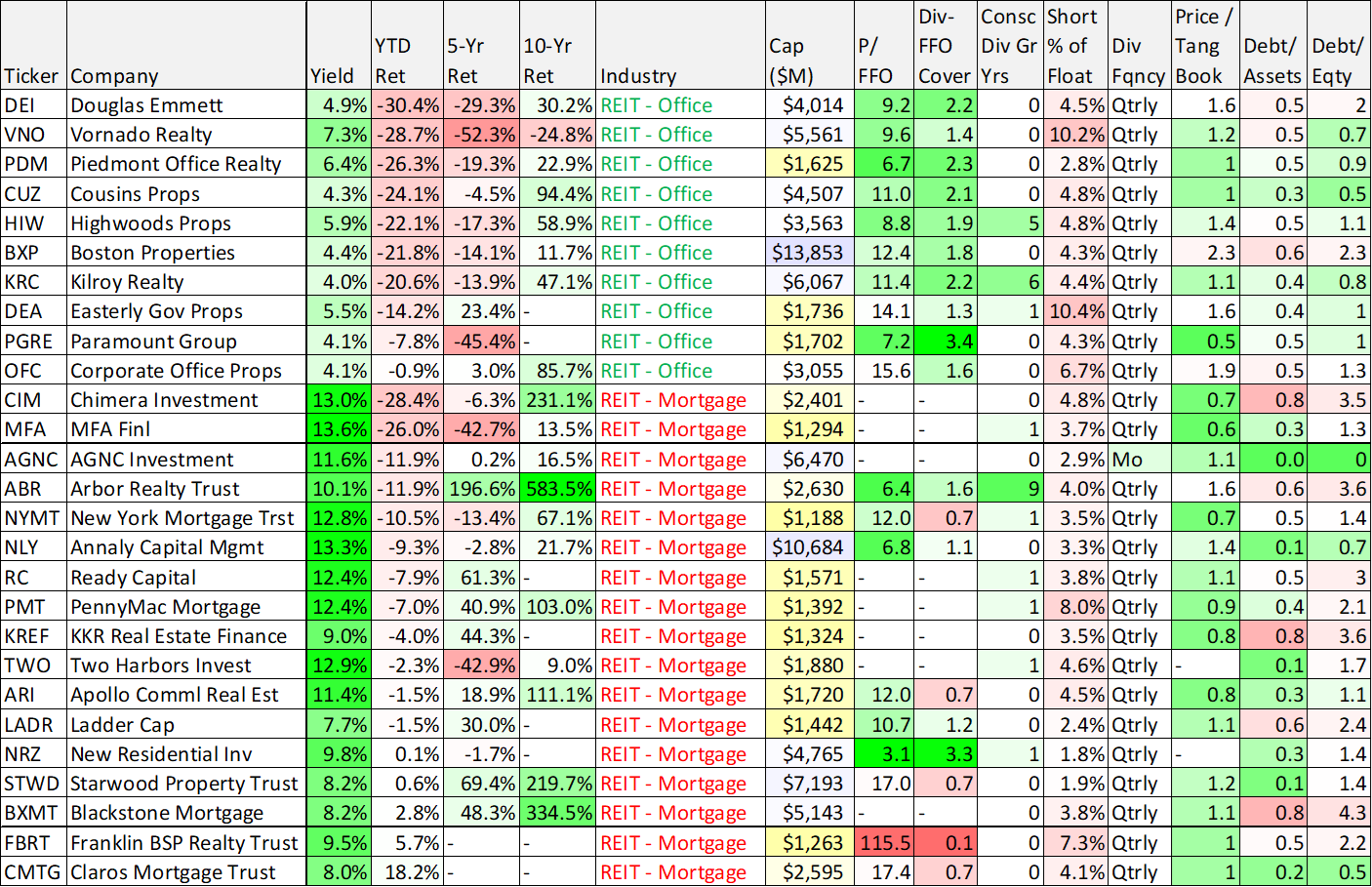Click Claros Mortgage YTD return 18.2%
The width and height of the screenshot is (1372, 887).
pyautogui.click(x=407, y=872)
